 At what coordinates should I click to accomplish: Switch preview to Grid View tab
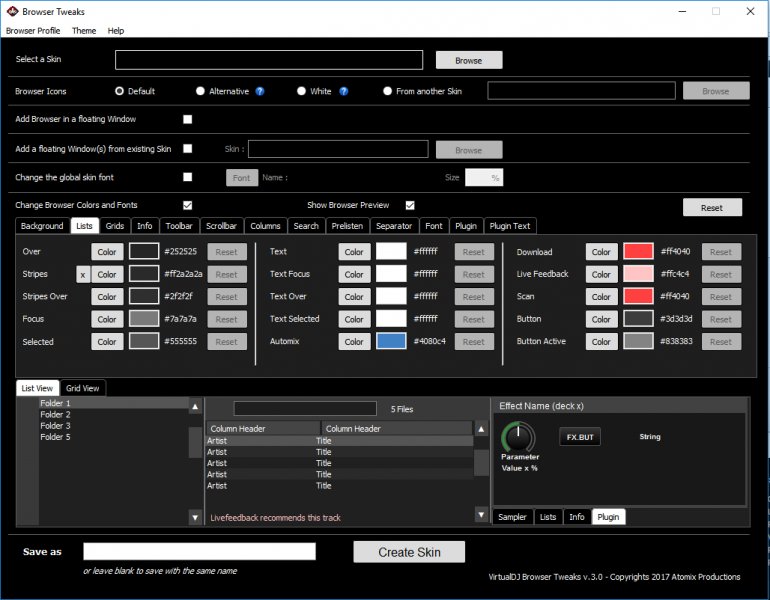[82, 388]
